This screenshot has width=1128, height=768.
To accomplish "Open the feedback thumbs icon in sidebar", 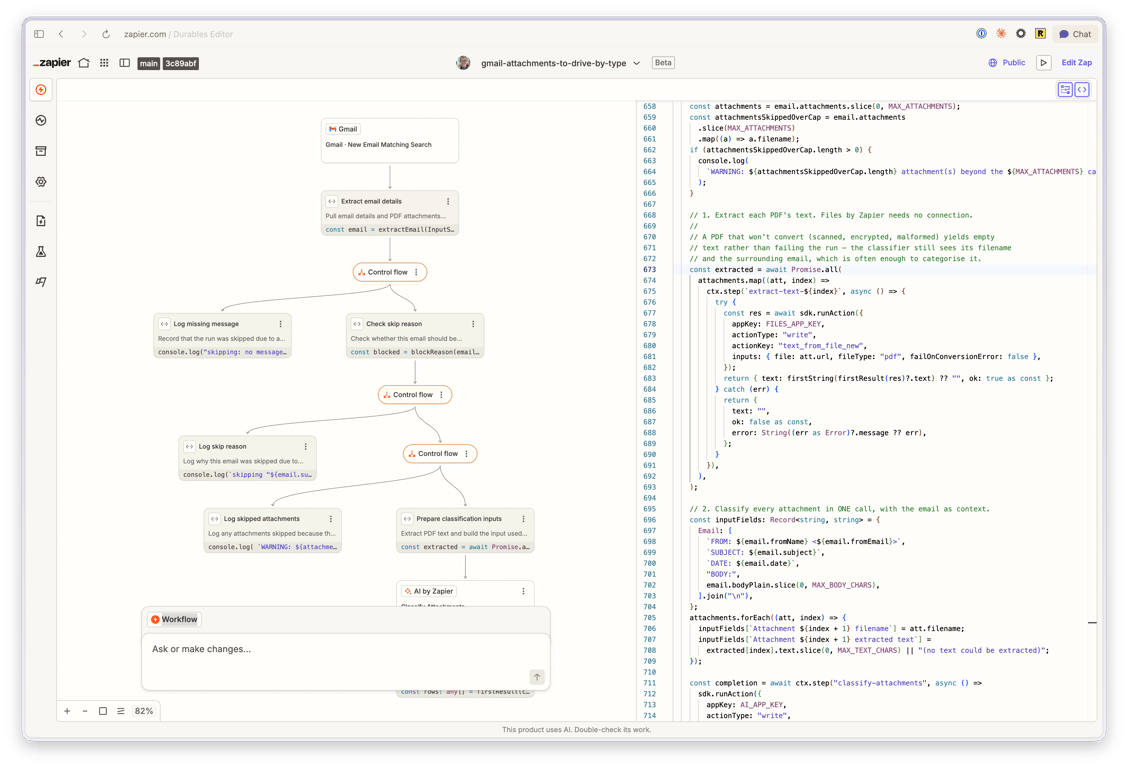I will point(41,282).
